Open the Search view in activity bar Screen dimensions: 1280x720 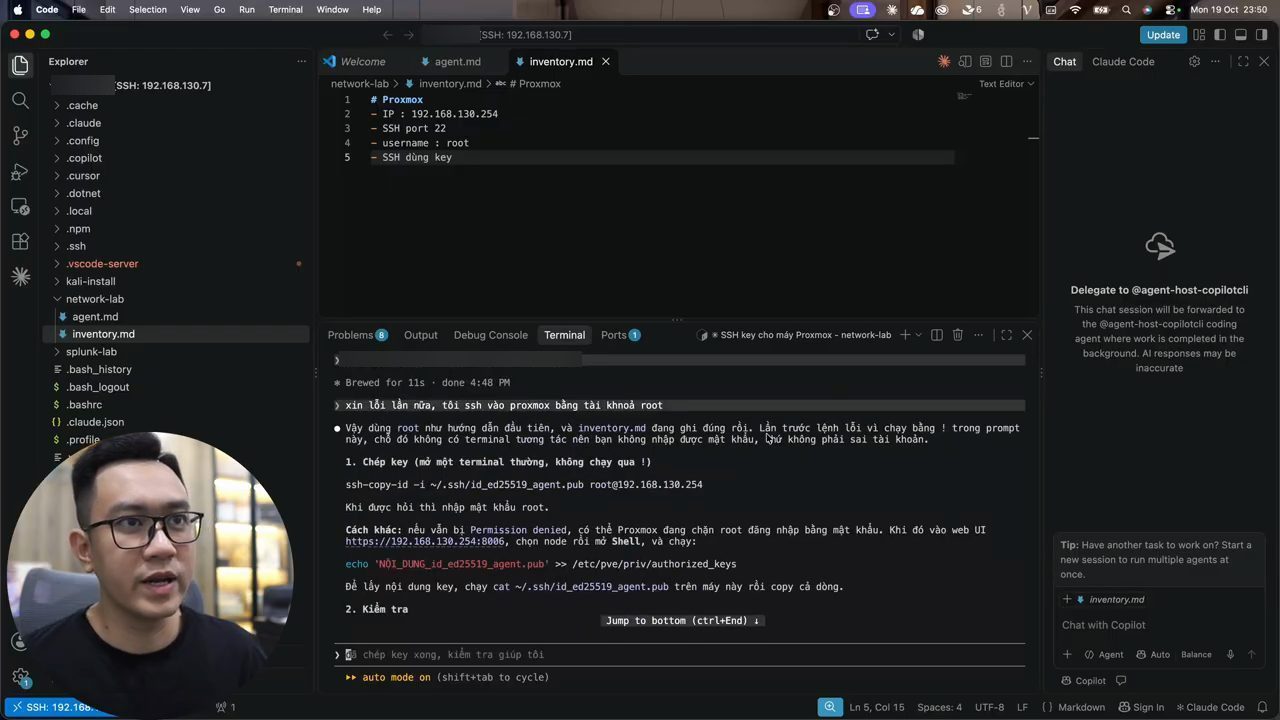click(x=20, y=100)
